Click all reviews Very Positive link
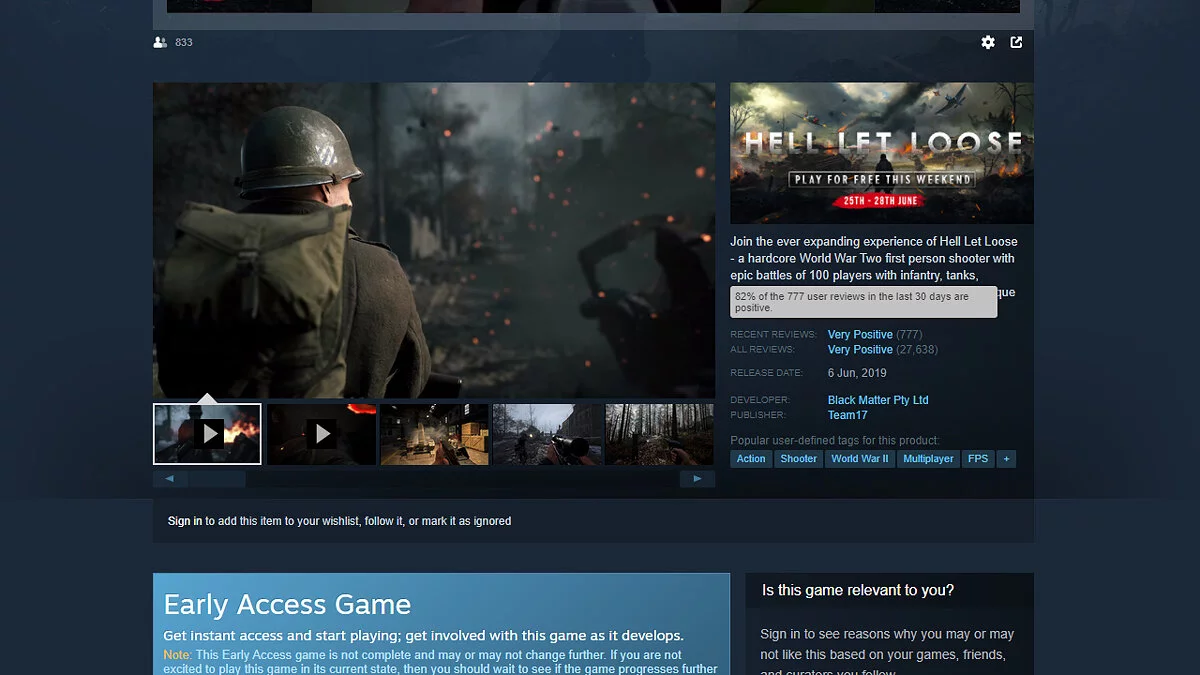The height and width of the screenshot is (675, 1200). point(860,350)
